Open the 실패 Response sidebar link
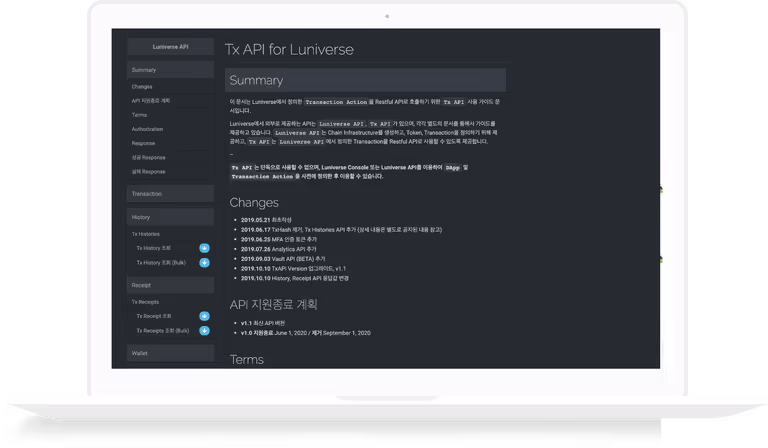Screen dimensions: 768x448 tap(148, 172)
